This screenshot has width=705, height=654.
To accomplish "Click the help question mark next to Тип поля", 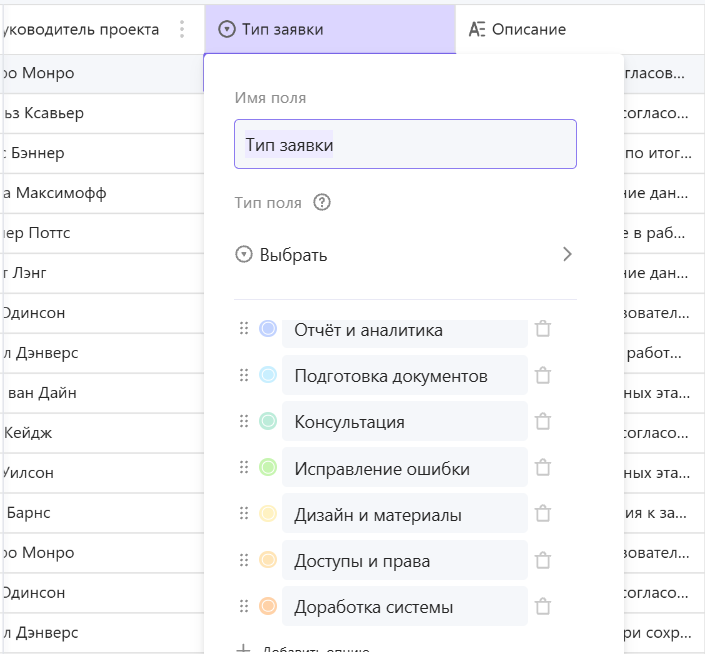I will coord(322,202).
